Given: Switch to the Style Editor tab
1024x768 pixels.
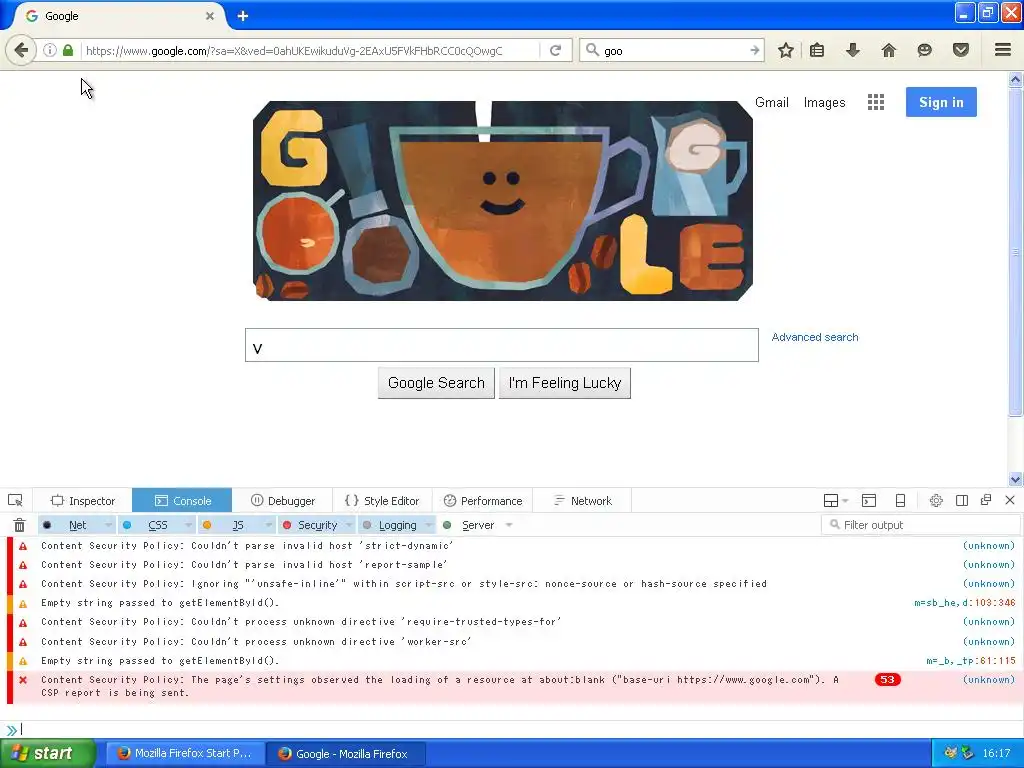Looking at the screenshot, I should coord(382,501).
